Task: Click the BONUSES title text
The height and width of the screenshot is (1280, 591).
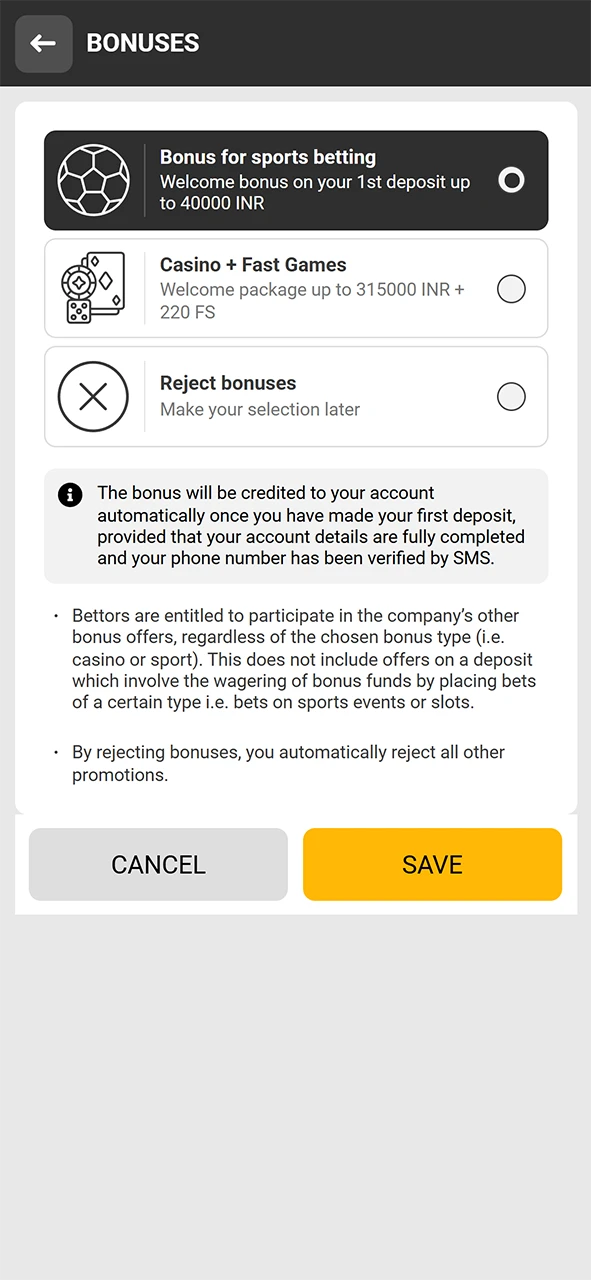Action: coord(142,43)
